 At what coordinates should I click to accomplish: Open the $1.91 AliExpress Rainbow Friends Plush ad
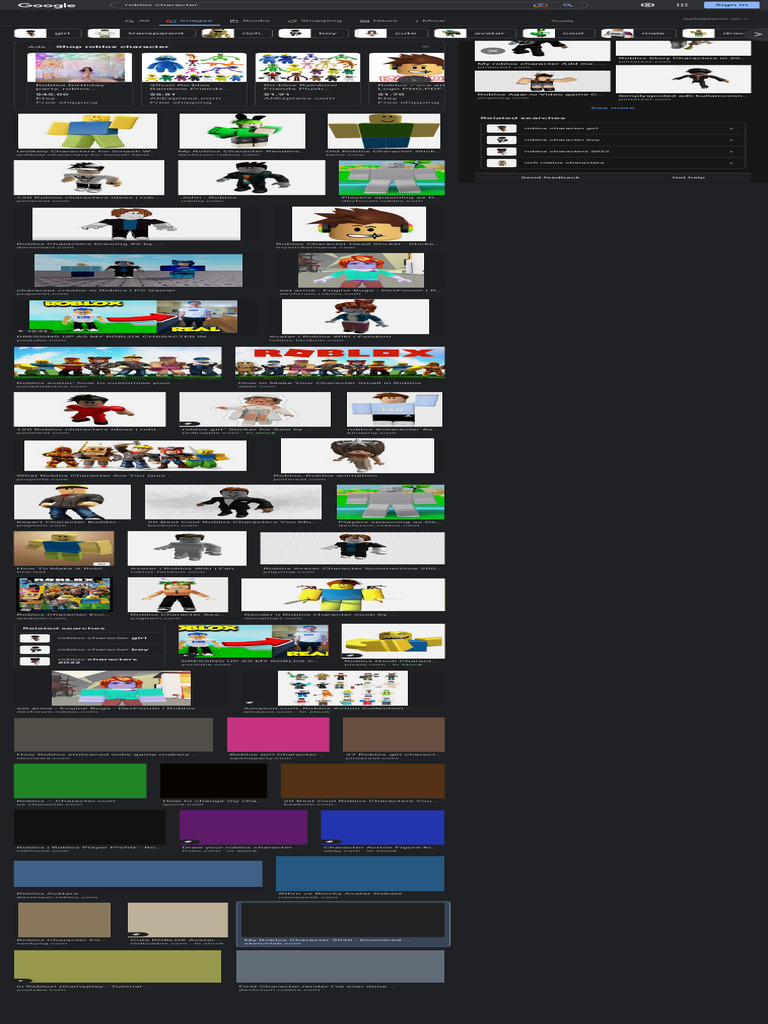coord(307,79)
